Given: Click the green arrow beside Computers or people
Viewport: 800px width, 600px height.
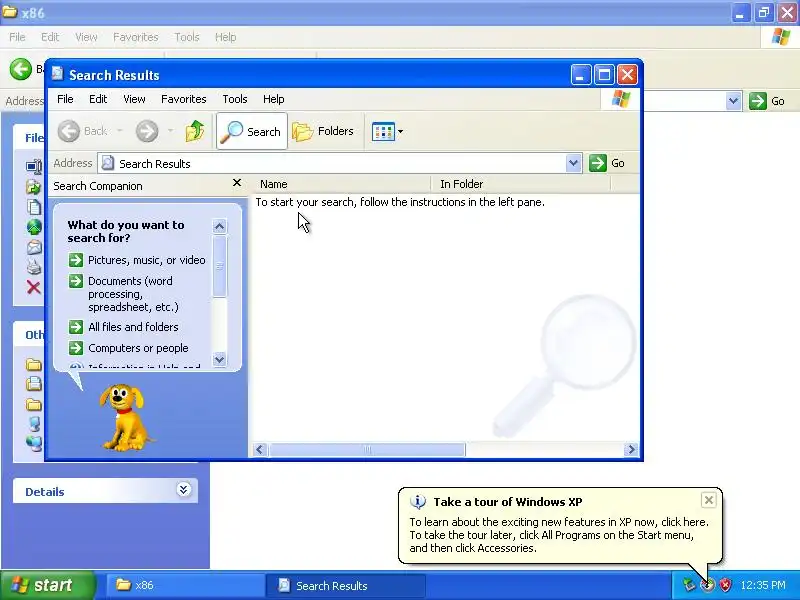Looking at the screenshot, I should coord(76,348).
